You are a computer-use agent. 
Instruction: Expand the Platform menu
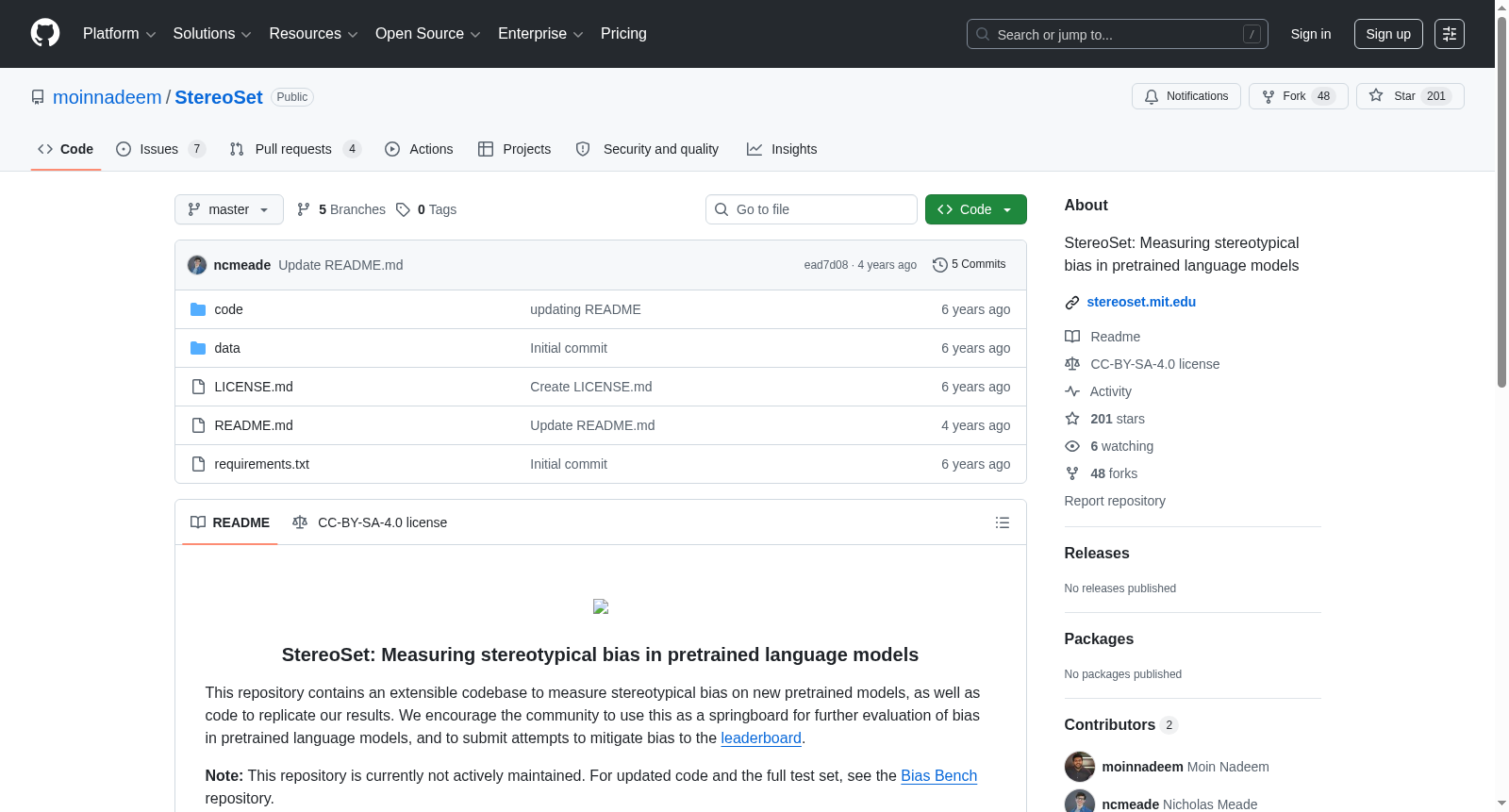120,34
